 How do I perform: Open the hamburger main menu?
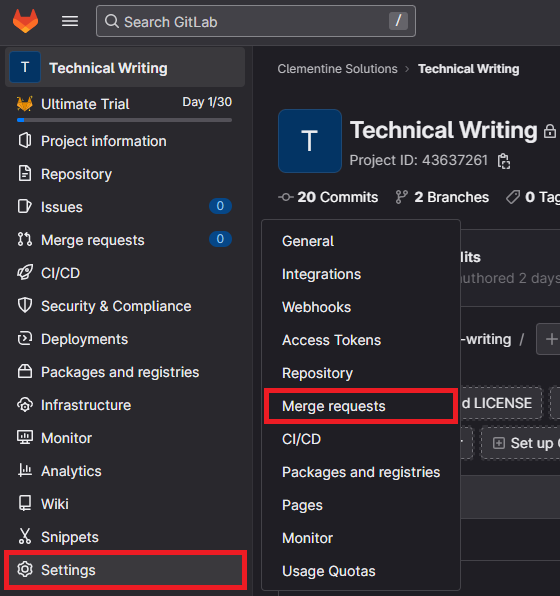(x=70, y=21)
